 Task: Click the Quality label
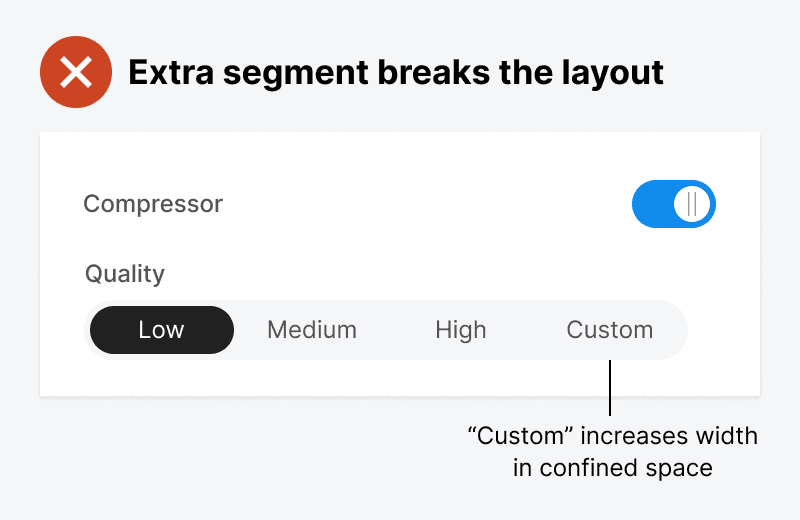coord(125,273)
